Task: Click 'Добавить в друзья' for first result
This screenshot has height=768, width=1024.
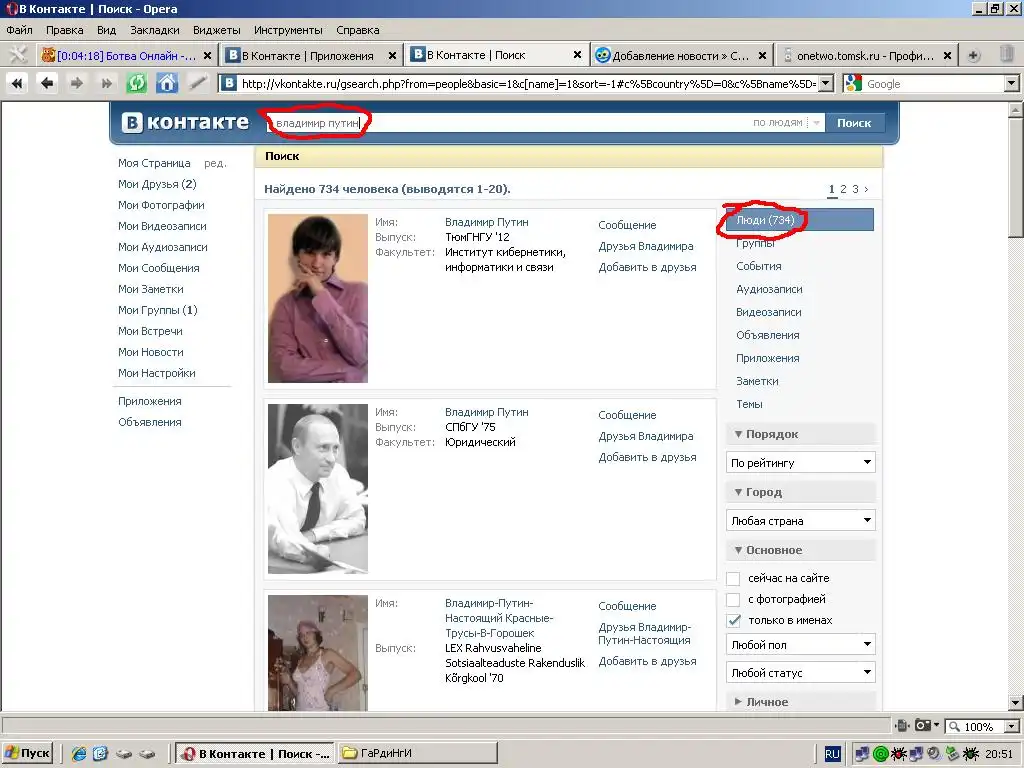Action: coord(647,267)
